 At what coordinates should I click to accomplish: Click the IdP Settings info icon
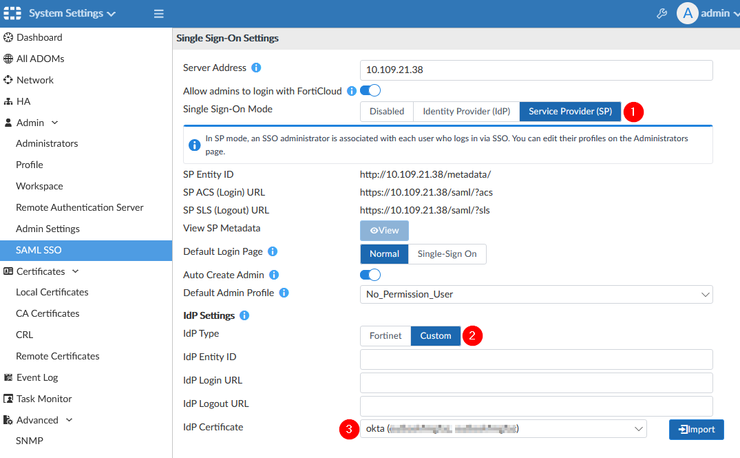pos(245,316)
